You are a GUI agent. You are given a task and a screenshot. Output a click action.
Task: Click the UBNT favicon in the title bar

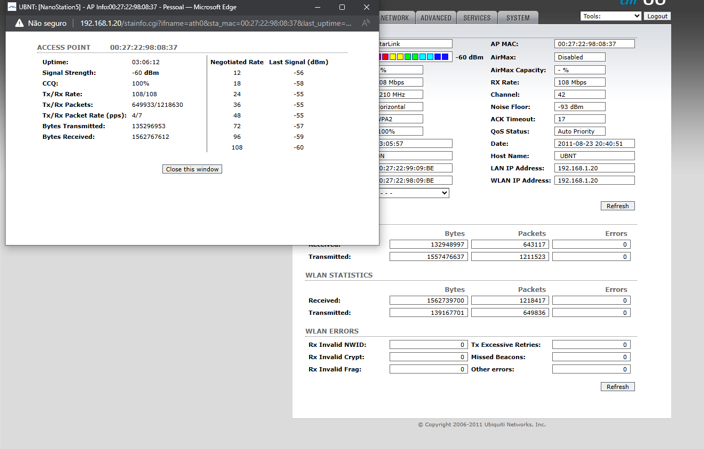12,7
